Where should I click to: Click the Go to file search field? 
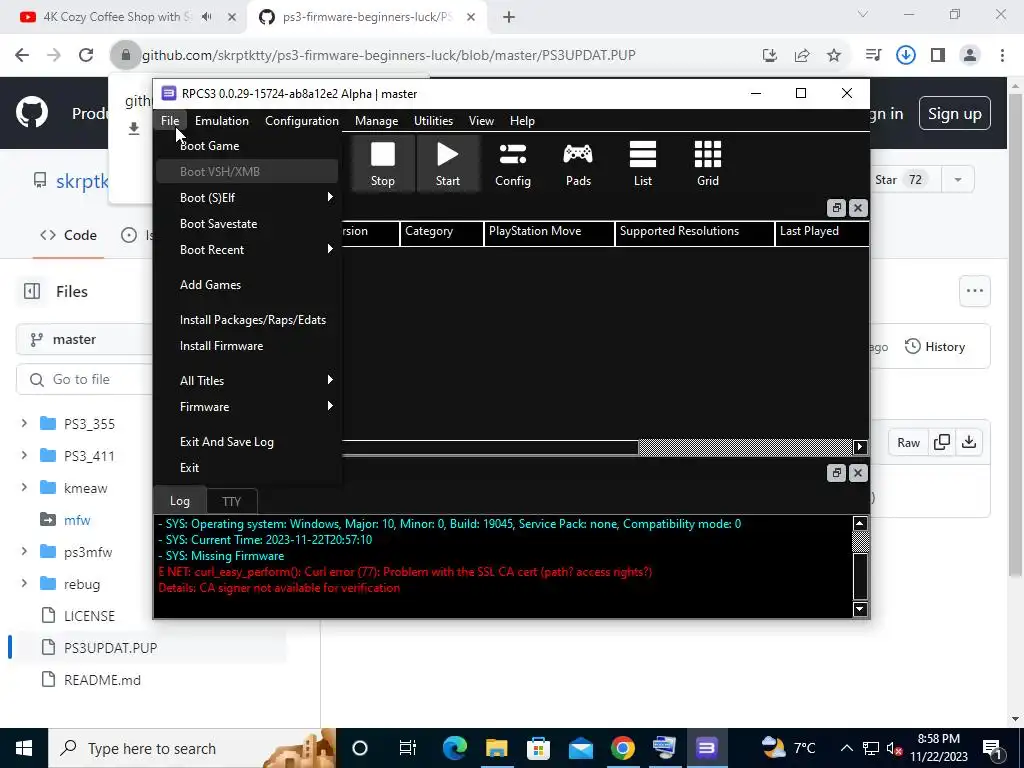tap(84, 379)
